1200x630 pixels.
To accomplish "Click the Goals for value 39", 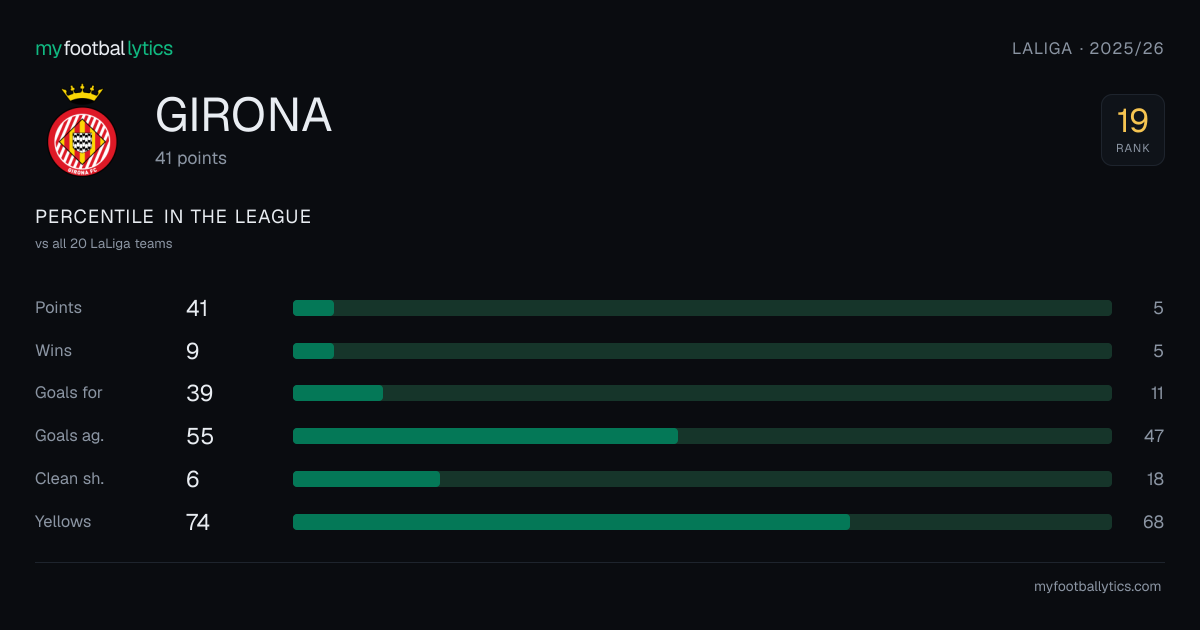I will click(x=200, y=393).
